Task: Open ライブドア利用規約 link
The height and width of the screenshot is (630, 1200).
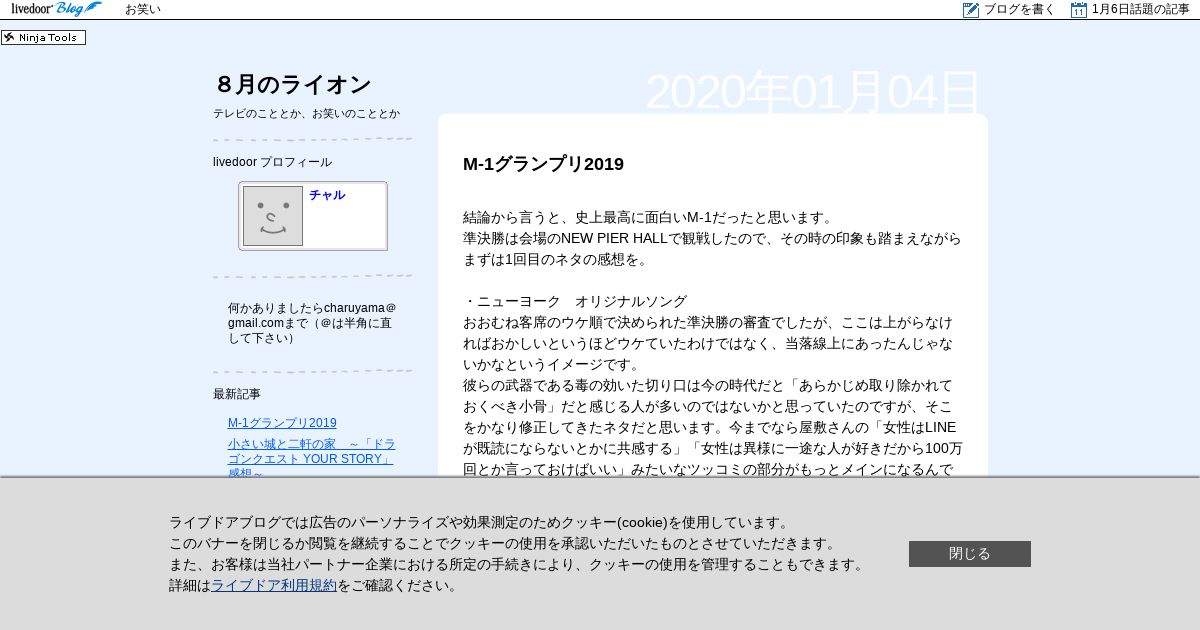Action: [274, 586]
